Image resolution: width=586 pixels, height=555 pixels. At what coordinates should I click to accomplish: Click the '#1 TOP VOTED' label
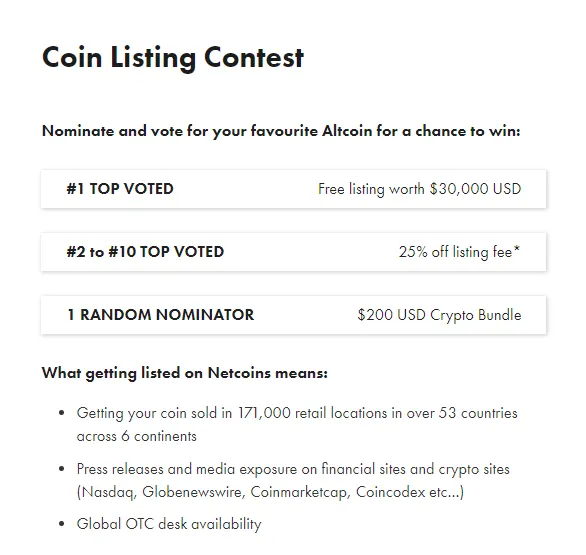click(120, 189)
